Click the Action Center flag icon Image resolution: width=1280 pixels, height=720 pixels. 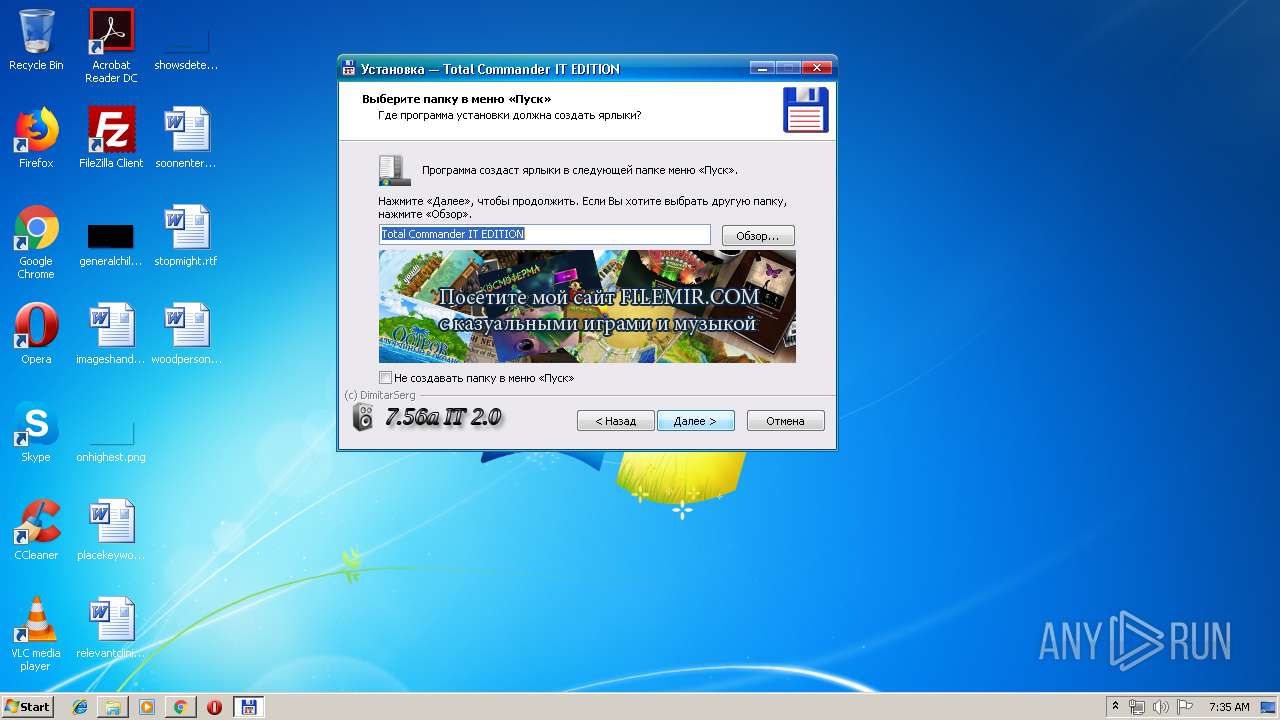point(1185,707)
